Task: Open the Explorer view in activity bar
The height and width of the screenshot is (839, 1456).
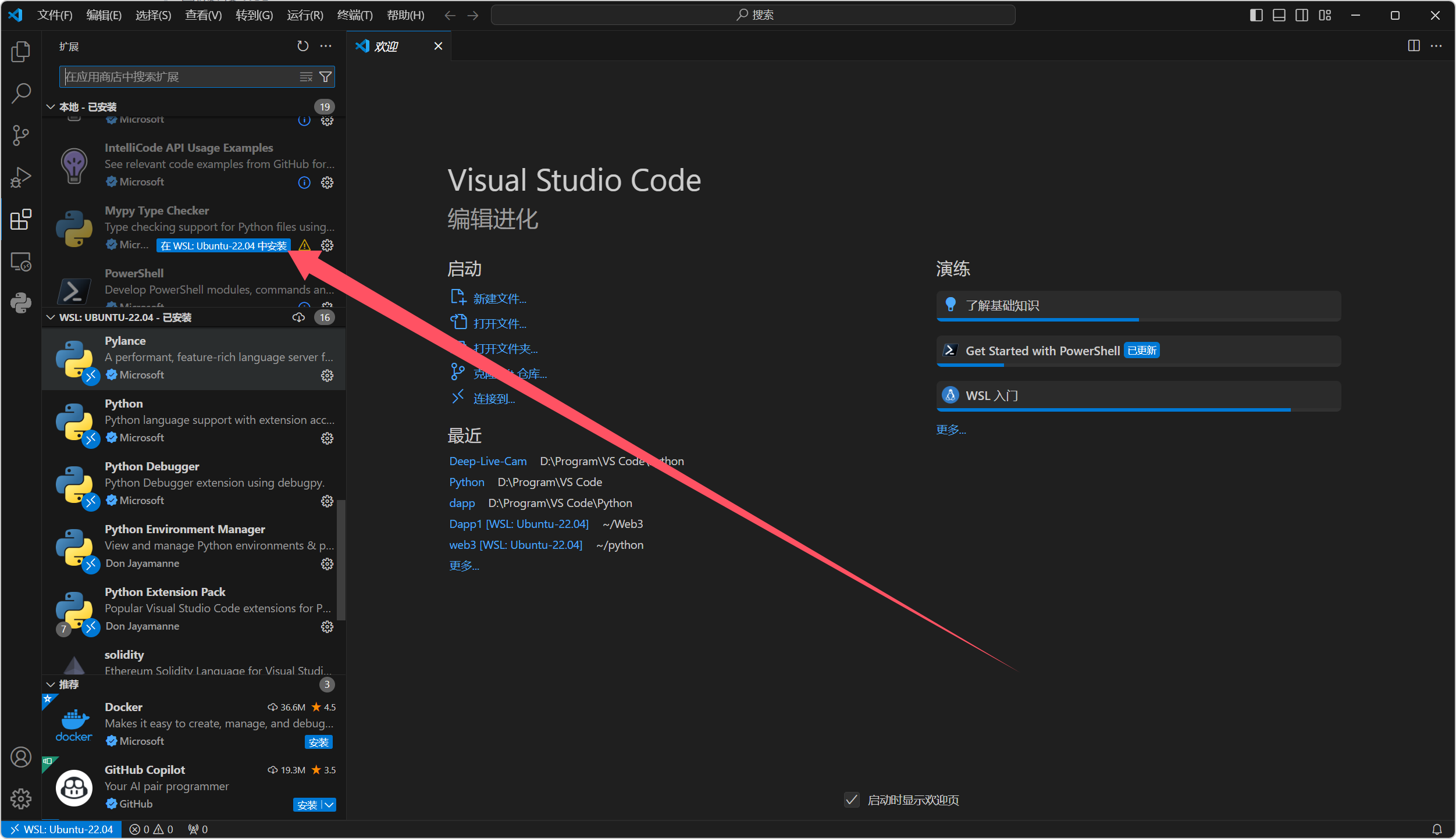Action: coord(21,52)
